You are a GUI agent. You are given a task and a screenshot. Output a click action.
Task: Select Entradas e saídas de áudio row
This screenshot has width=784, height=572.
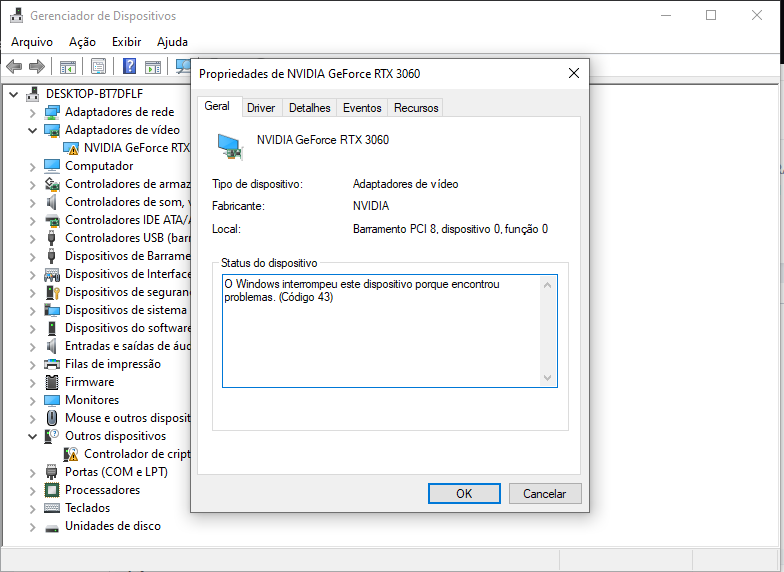(x=117, y=346)
